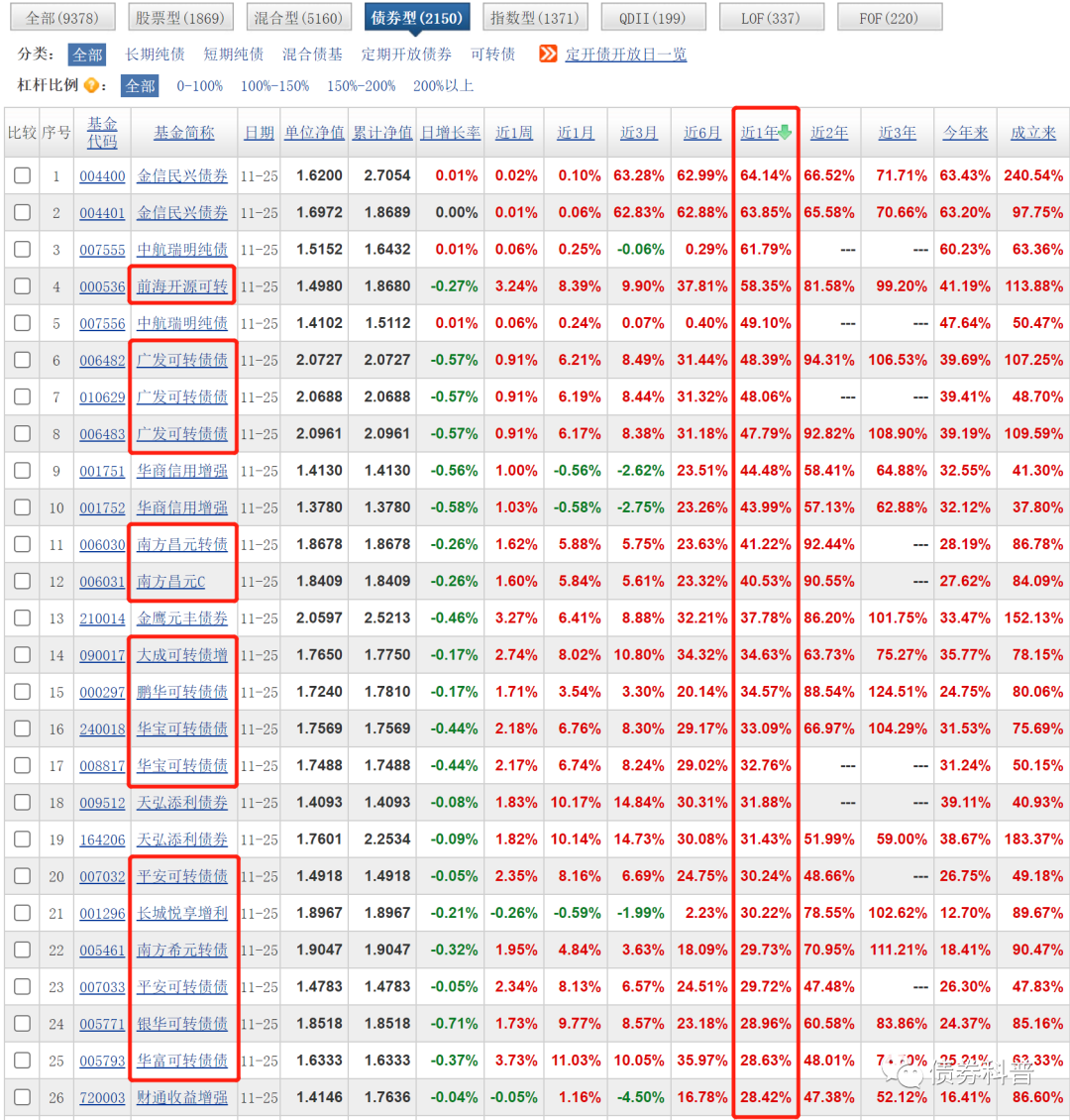The width and height of the screenshot is (1070, 1120).
Task: Switch to the FOF(220) tab
Action: coord(890,18)
